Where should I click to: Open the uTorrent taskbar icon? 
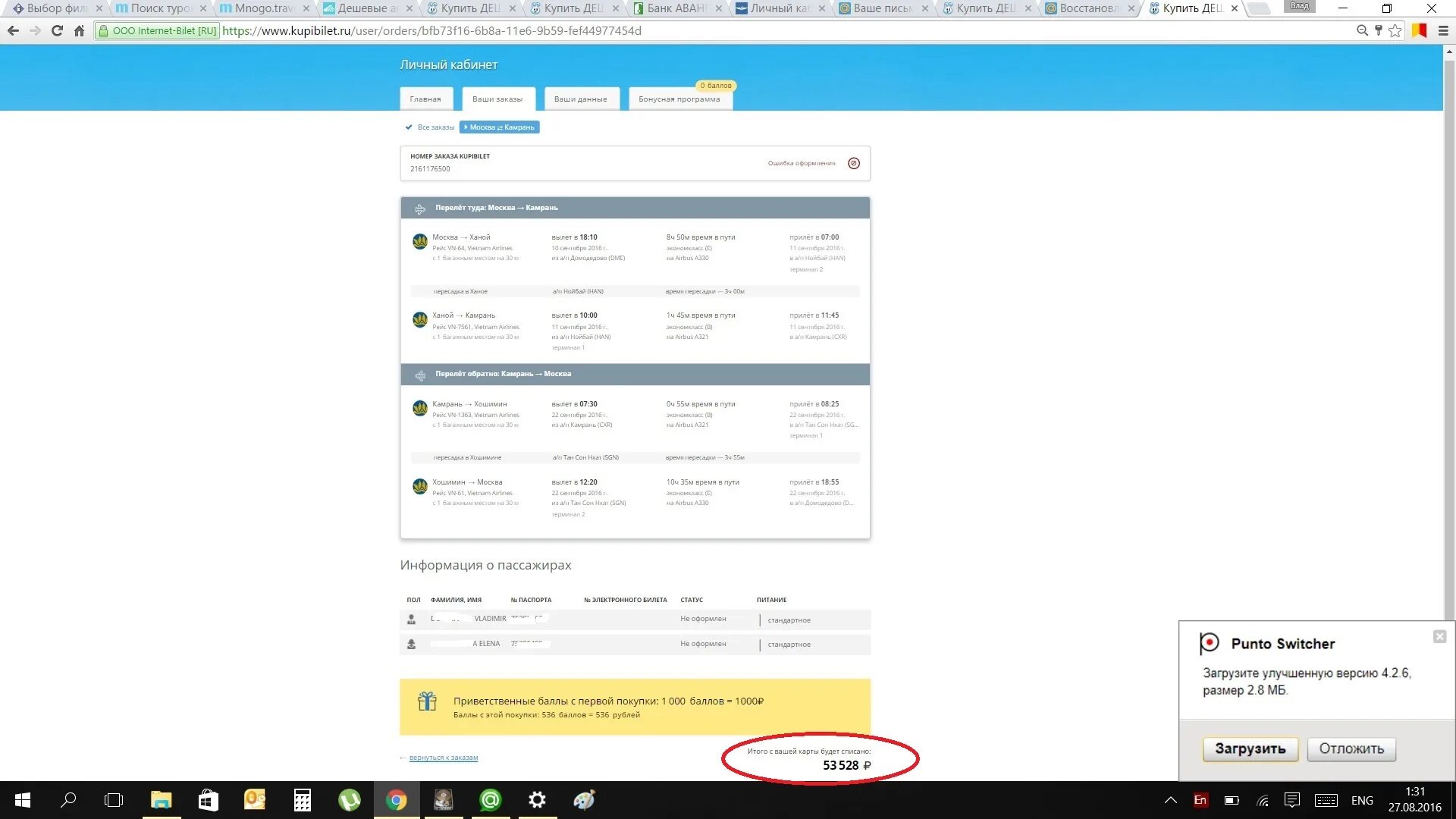[349, 800]
